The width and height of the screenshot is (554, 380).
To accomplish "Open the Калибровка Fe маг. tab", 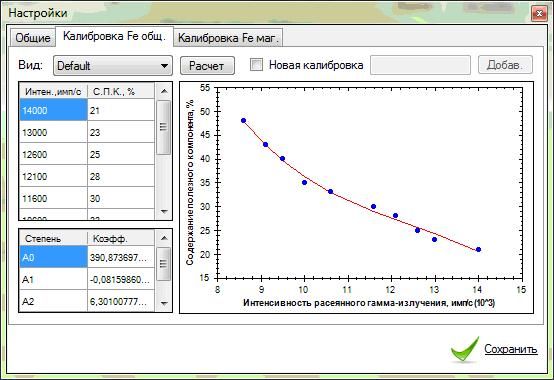I will coord(228,38).
